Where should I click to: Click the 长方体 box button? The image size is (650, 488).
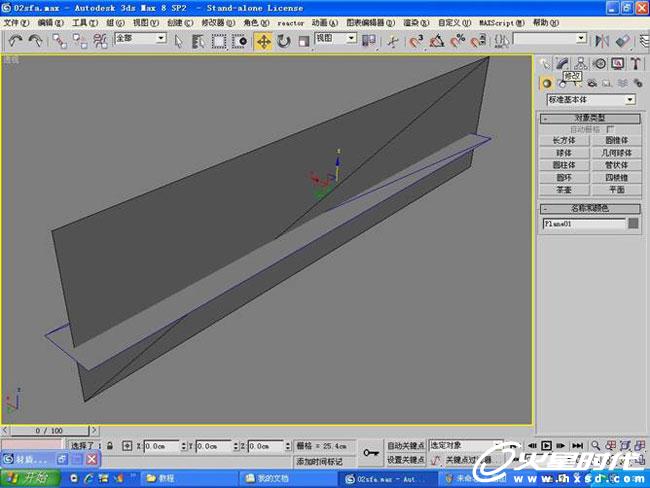[x=564, y=141]
